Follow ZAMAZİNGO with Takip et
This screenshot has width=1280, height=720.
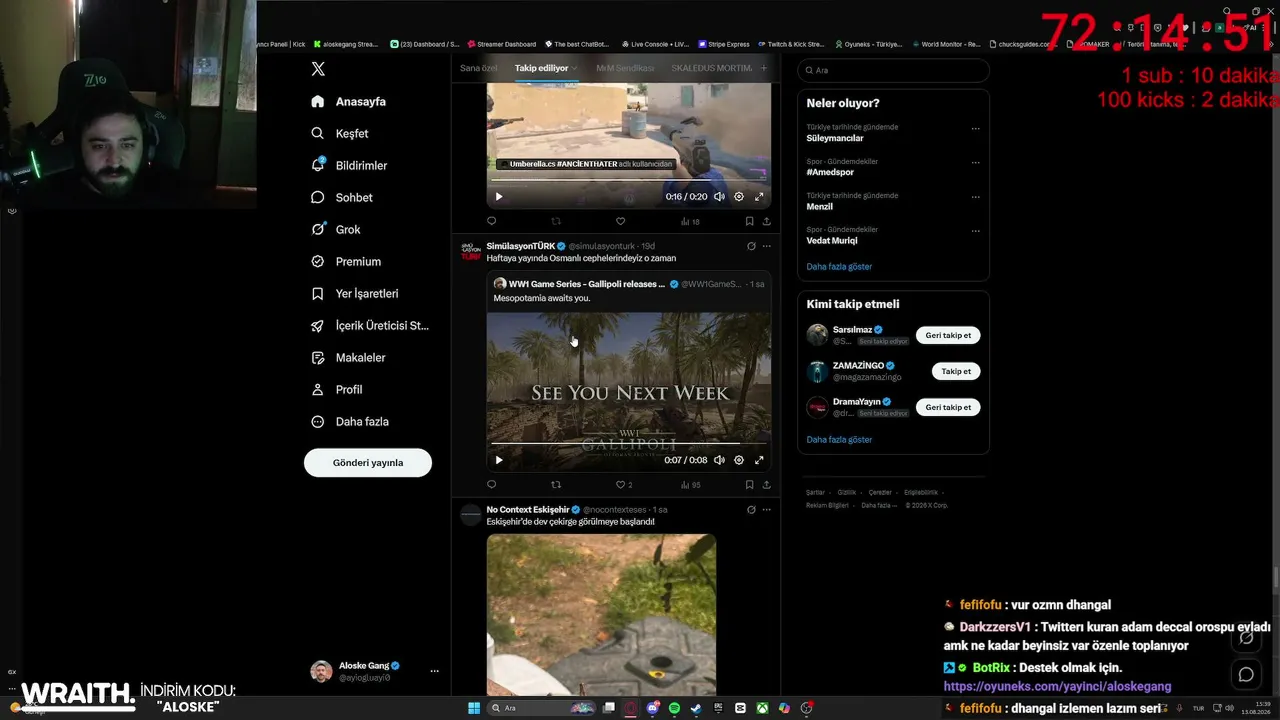point(956,371)
